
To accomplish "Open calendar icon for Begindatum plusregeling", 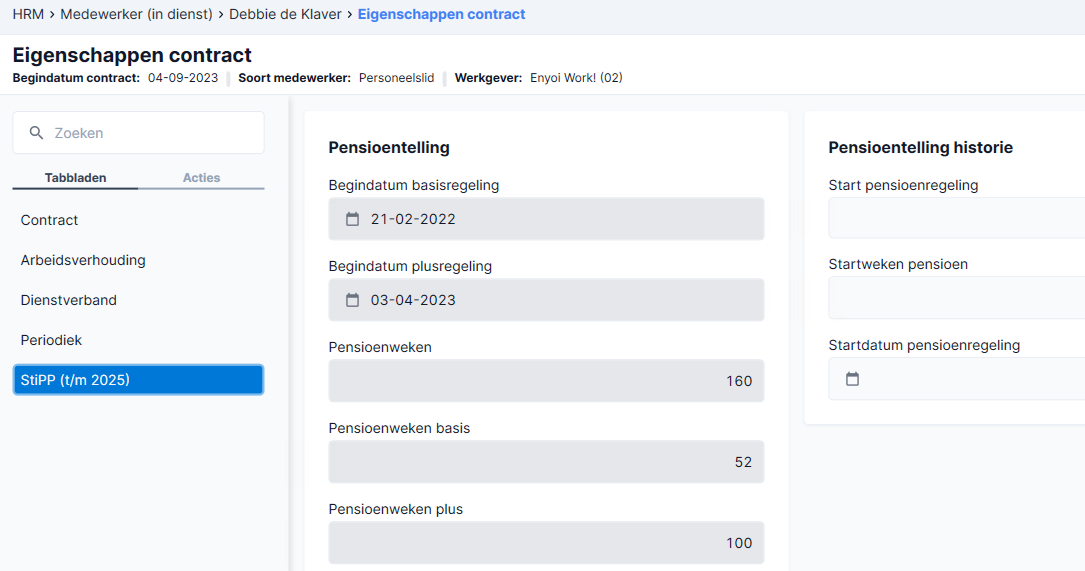I will [x=352, y=300].
